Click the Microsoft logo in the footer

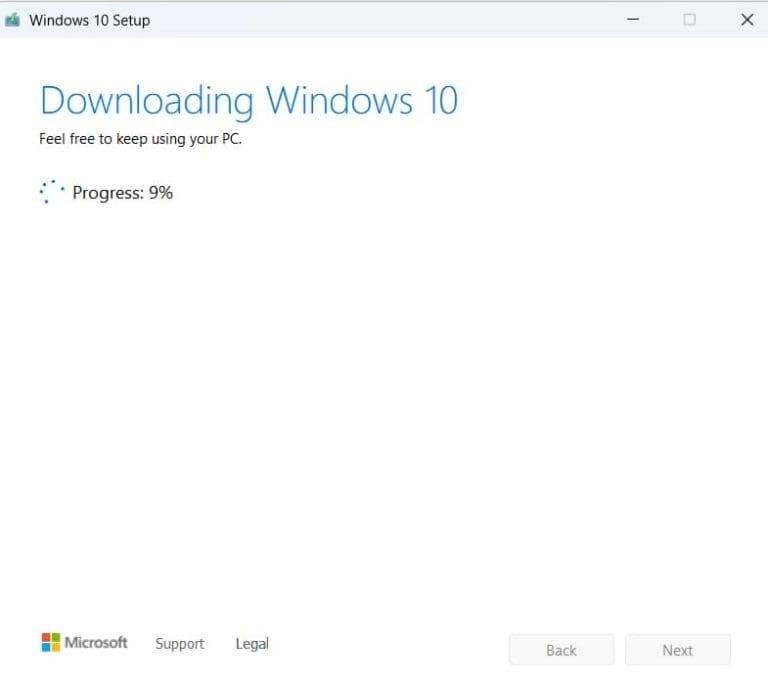pos(84,642)
